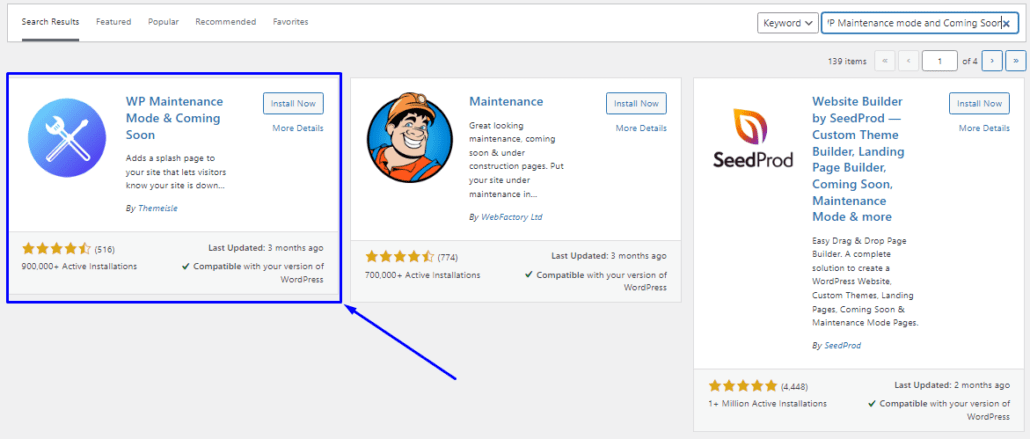Click the Maintenance plugin star rating
1030x439 pixels.
tap(399, 256)
